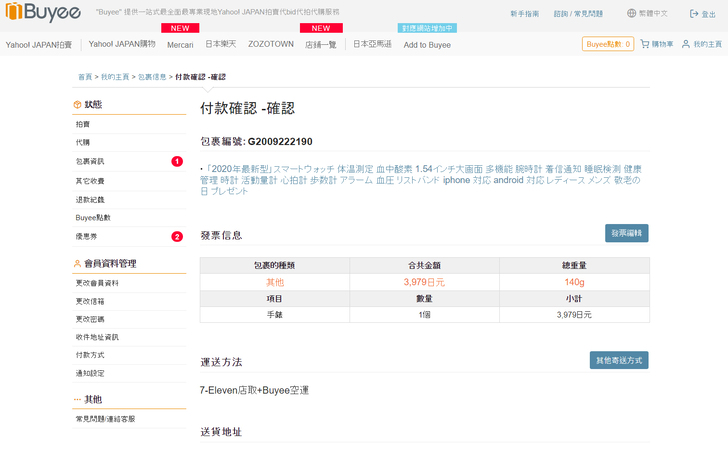
Task: Click the My Page person icon
Action: [686, 44]
